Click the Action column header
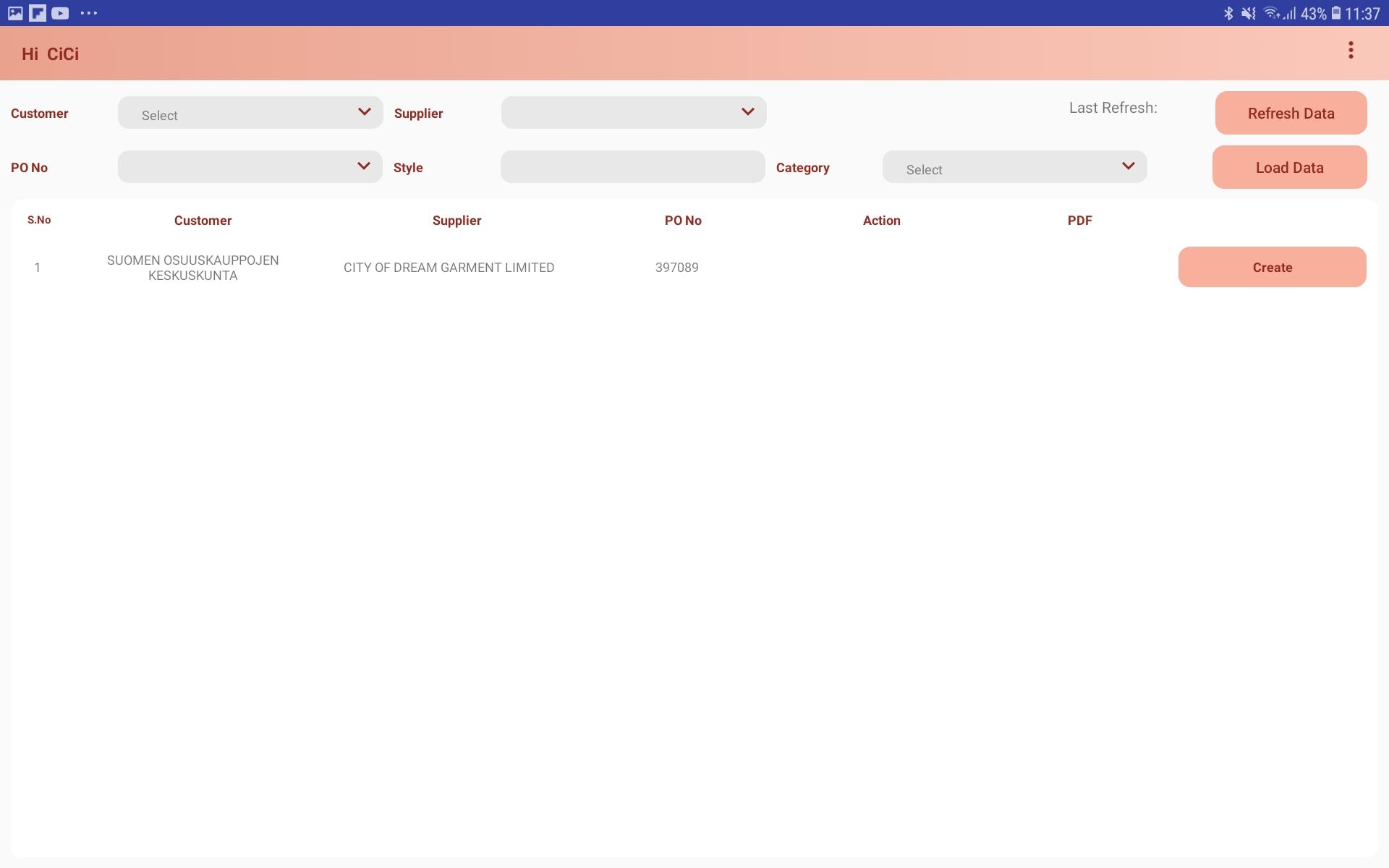 tap(882, 221)
